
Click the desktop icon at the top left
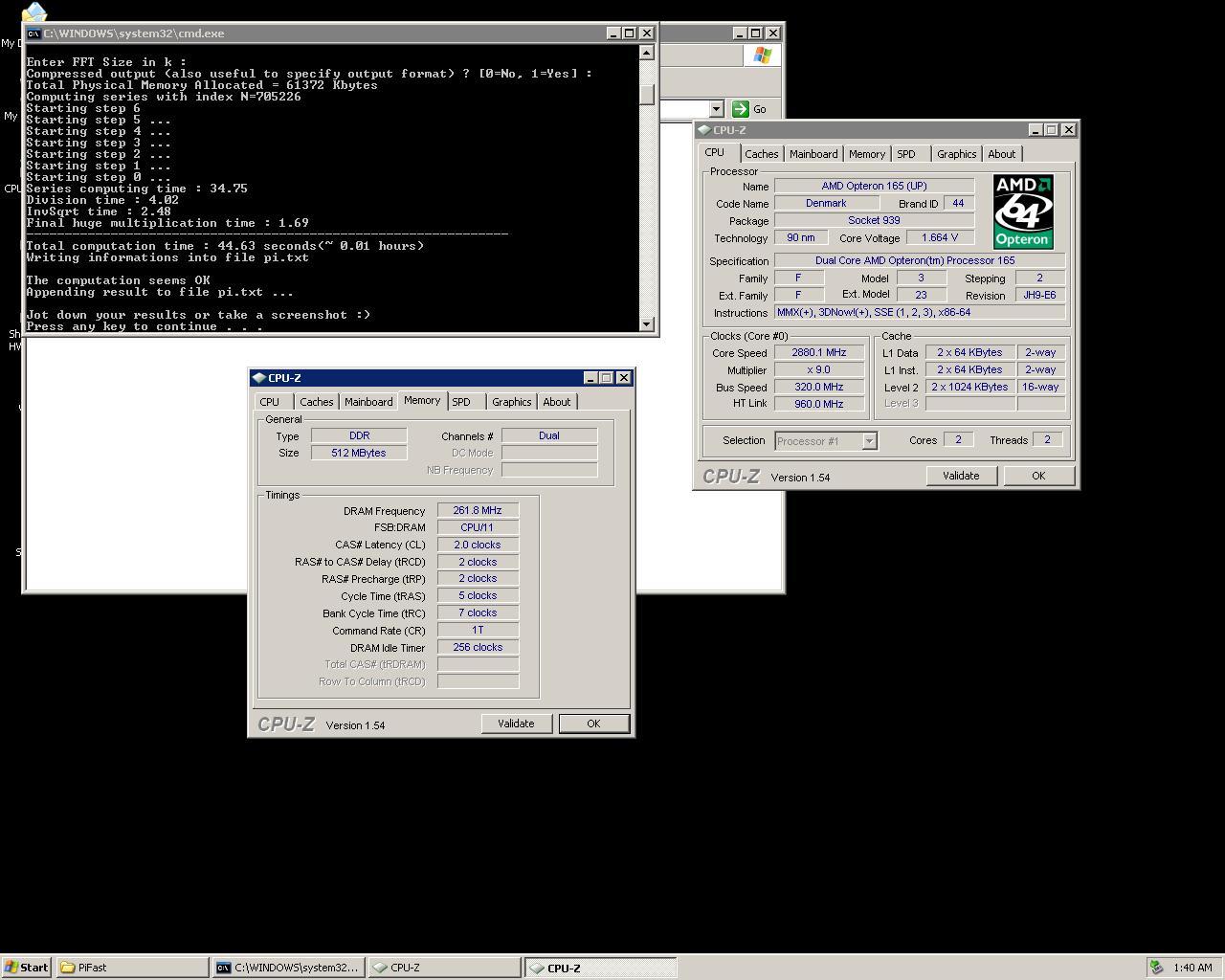tap(34, 12)
